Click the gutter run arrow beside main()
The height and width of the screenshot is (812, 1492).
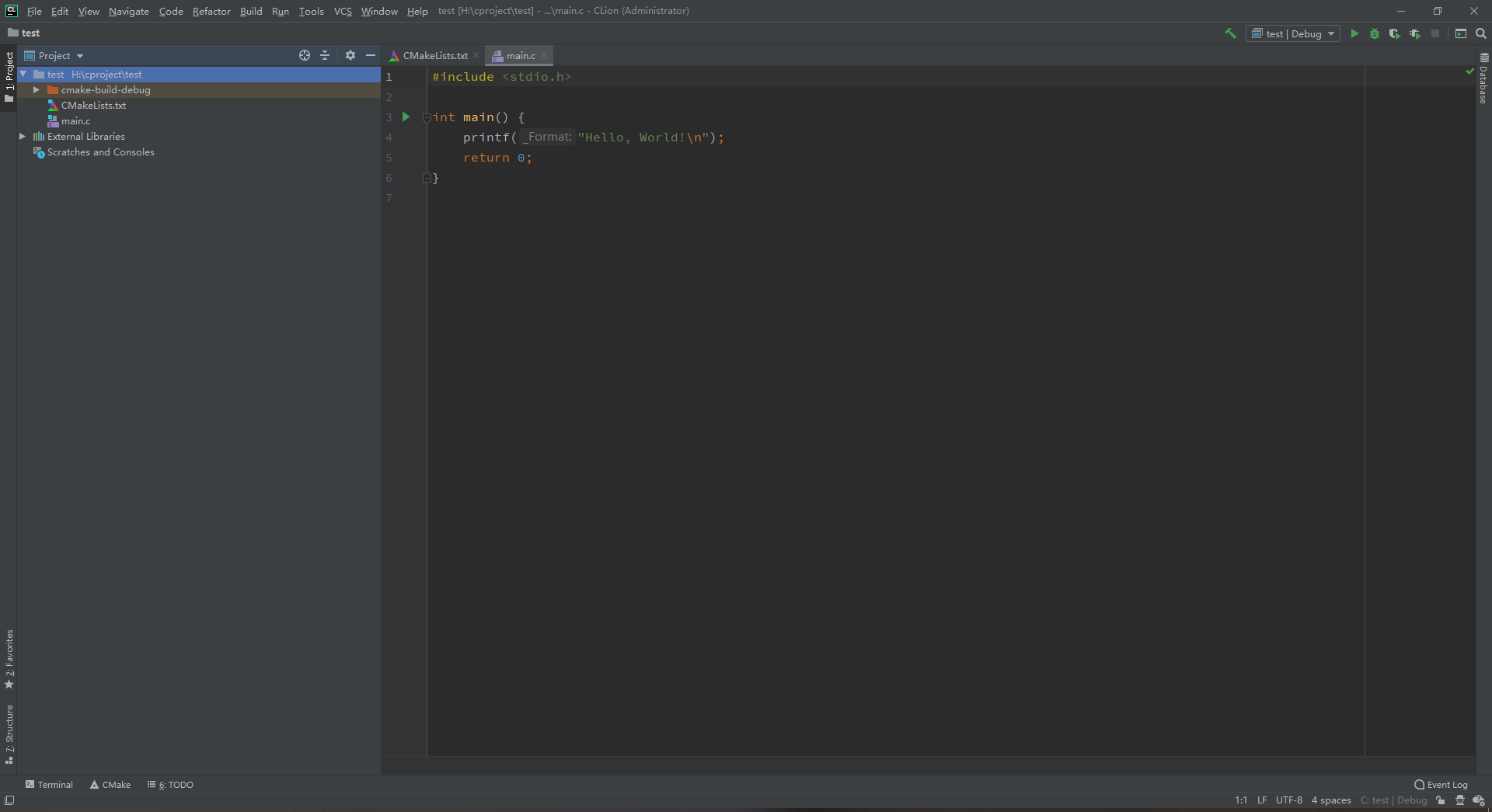point(406,117)
